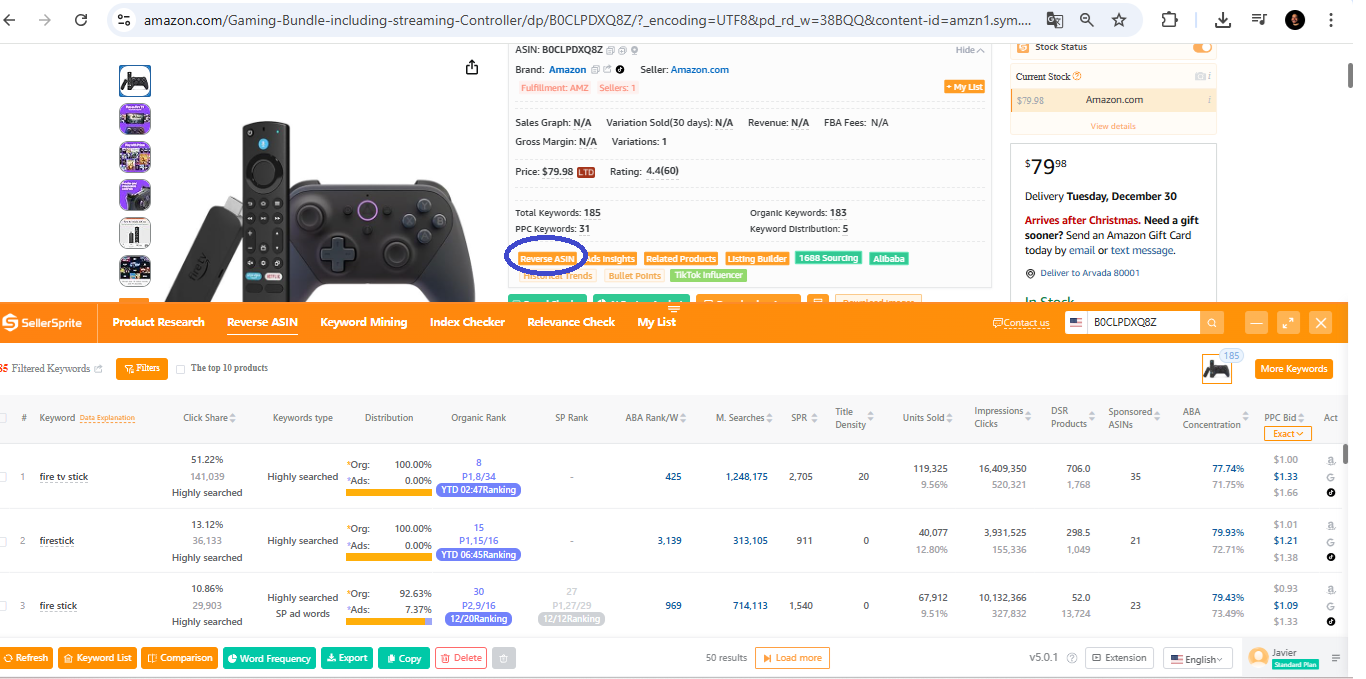Click the Refresh icon in bottom toolbar

(x=8, y=658)
